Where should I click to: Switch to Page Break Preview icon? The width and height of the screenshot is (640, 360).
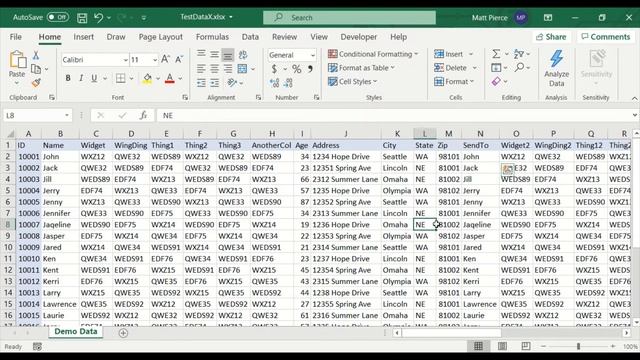coord(526,346)
